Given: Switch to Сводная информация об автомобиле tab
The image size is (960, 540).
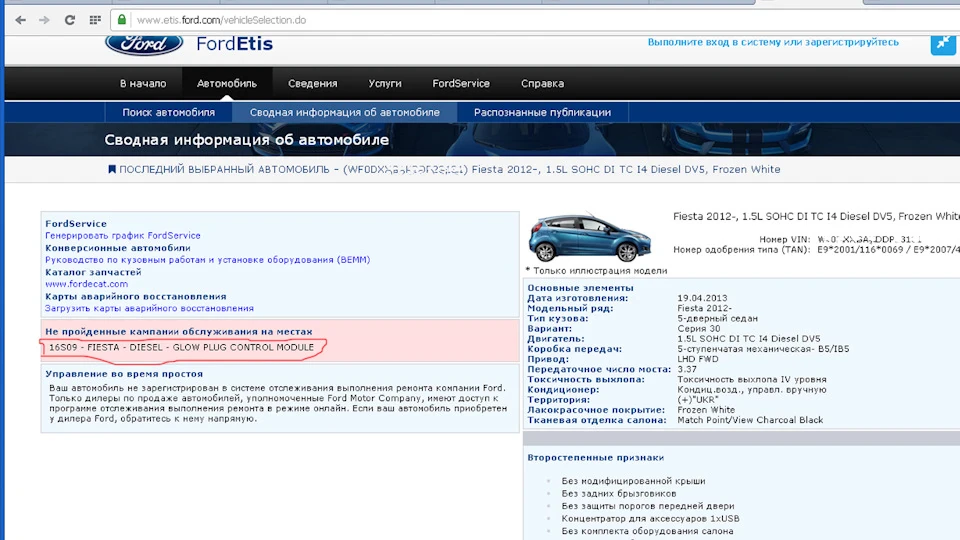Looking at the screenshot, I should [345, 113].
